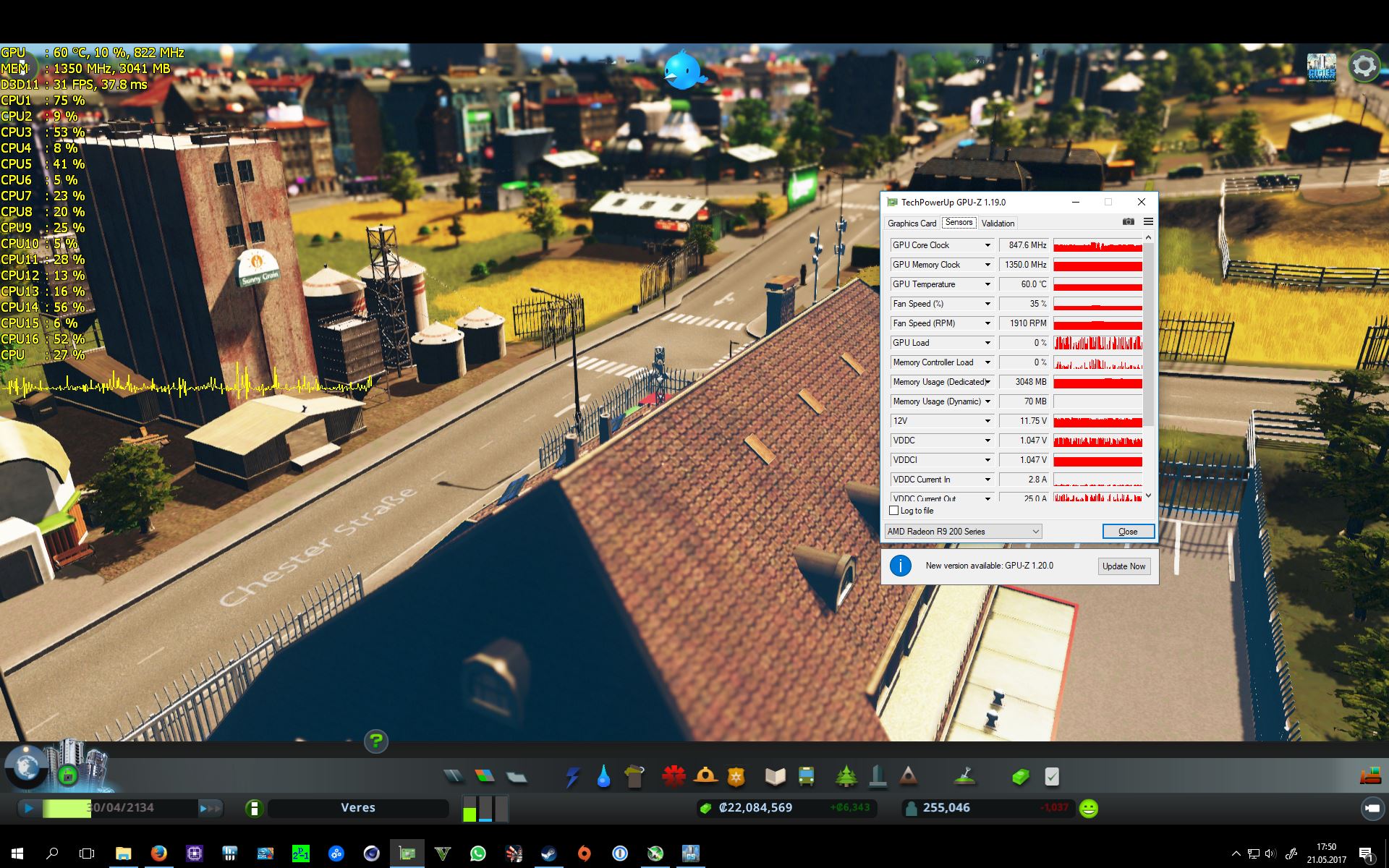Open the Public Transport menu
Viewport: 1389px width, 868px height.
(807, 778)
